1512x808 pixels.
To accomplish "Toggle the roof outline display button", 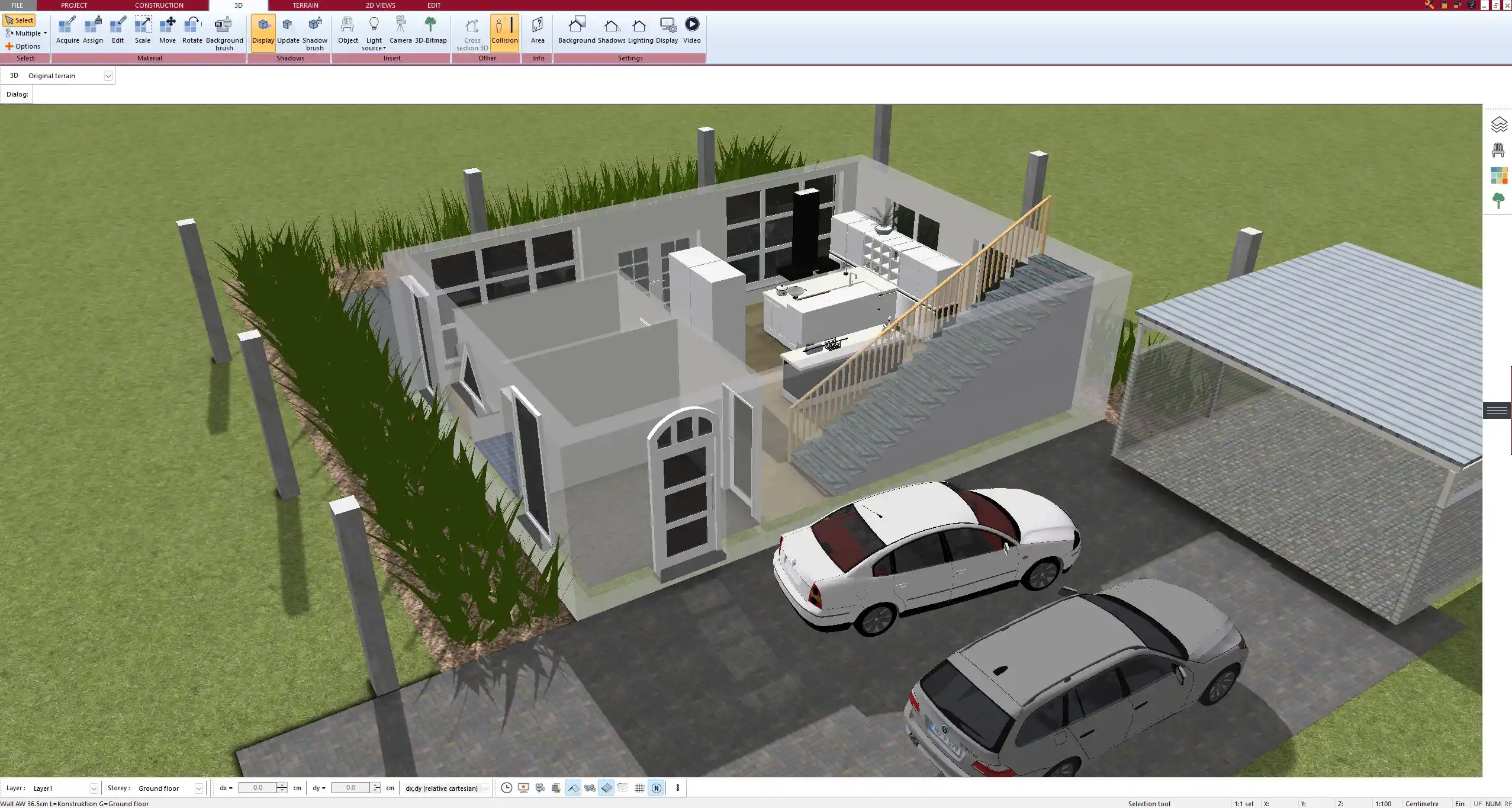I will 573,788.
